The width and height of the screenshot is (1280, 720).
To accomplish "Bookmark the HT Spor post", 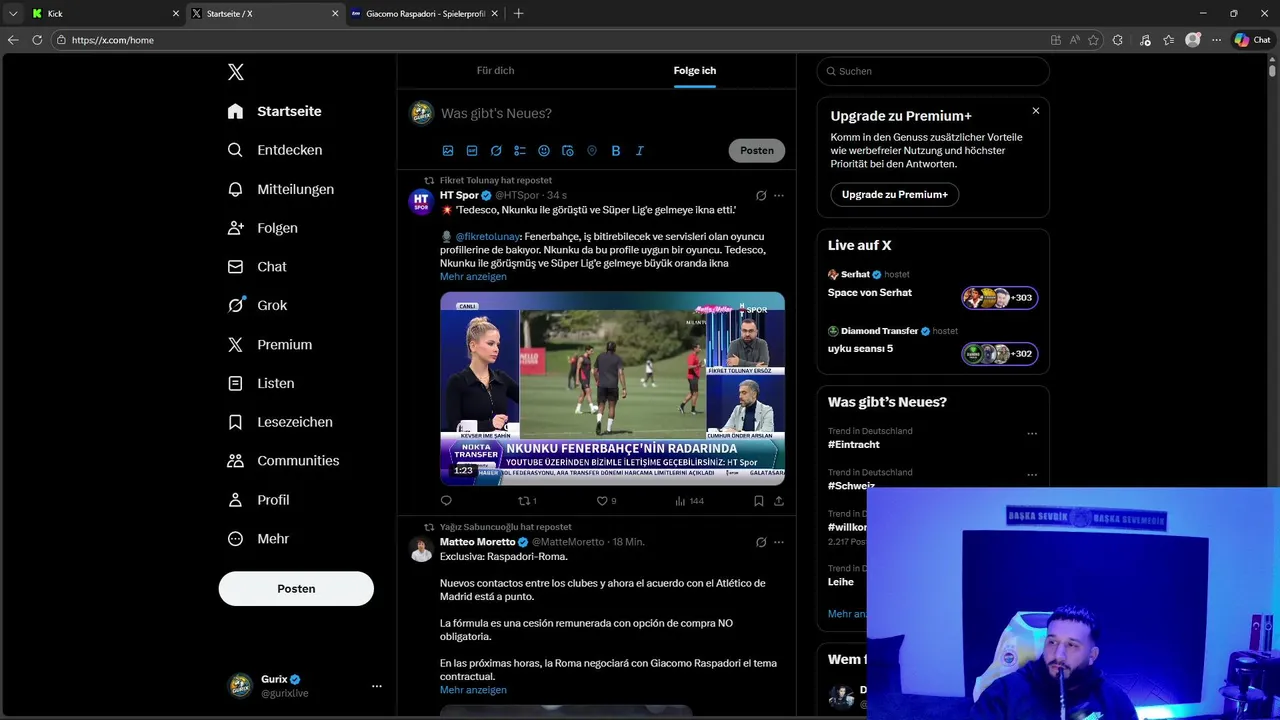I will point(759,501).
